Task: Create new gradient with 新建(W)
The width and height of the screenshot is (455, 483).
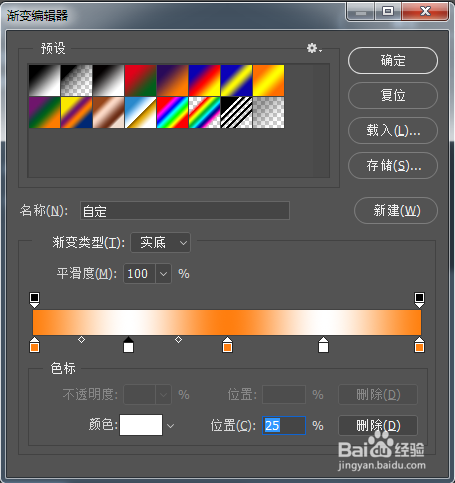Action: click(396, 211)
